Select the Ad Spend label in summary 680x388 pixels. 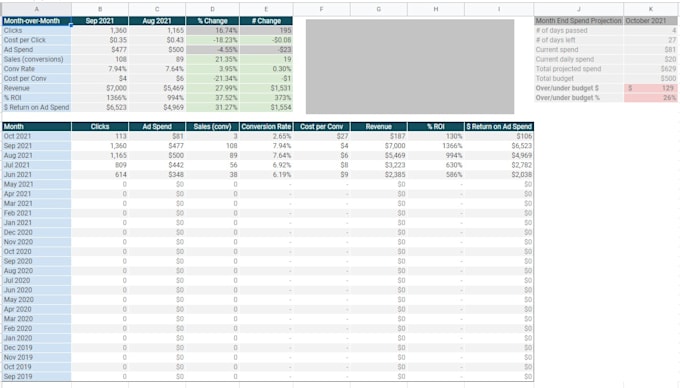(x=36, y=49)
